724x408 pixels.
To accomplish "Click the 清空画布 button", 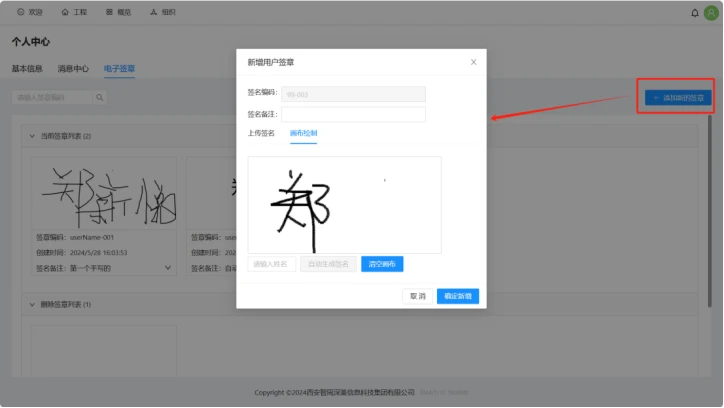I will pyautogui.click(x=382, y=264).
